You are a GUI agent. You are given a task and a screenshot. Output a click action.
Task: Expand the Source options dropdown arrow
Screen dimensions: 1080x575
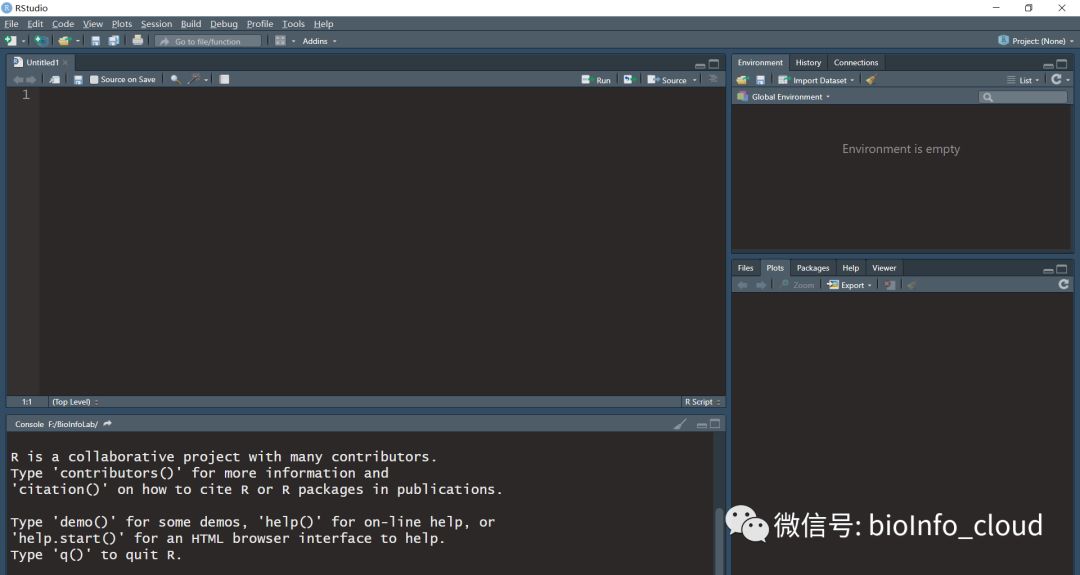pyautogui.click(x=694, y=80)
